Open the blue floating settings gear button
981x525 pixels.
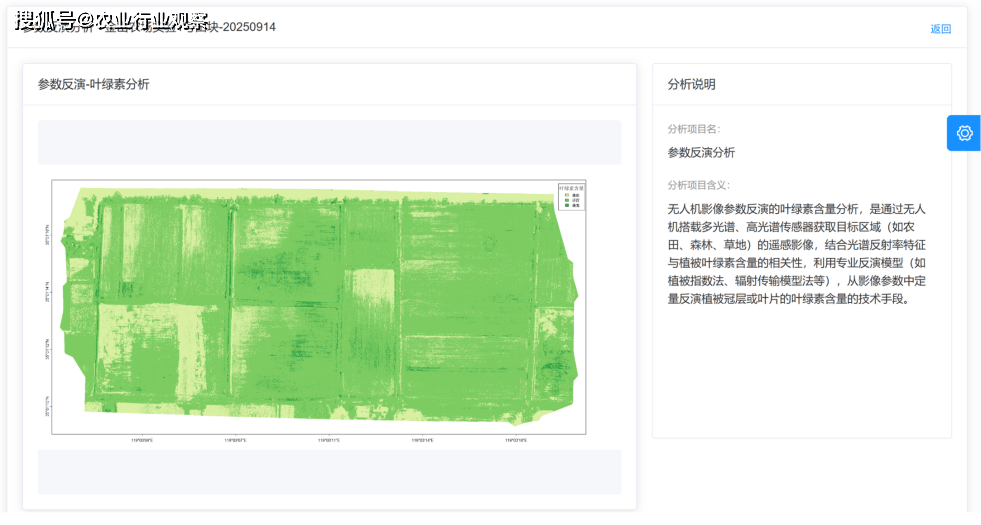click(x=964, y=133)
